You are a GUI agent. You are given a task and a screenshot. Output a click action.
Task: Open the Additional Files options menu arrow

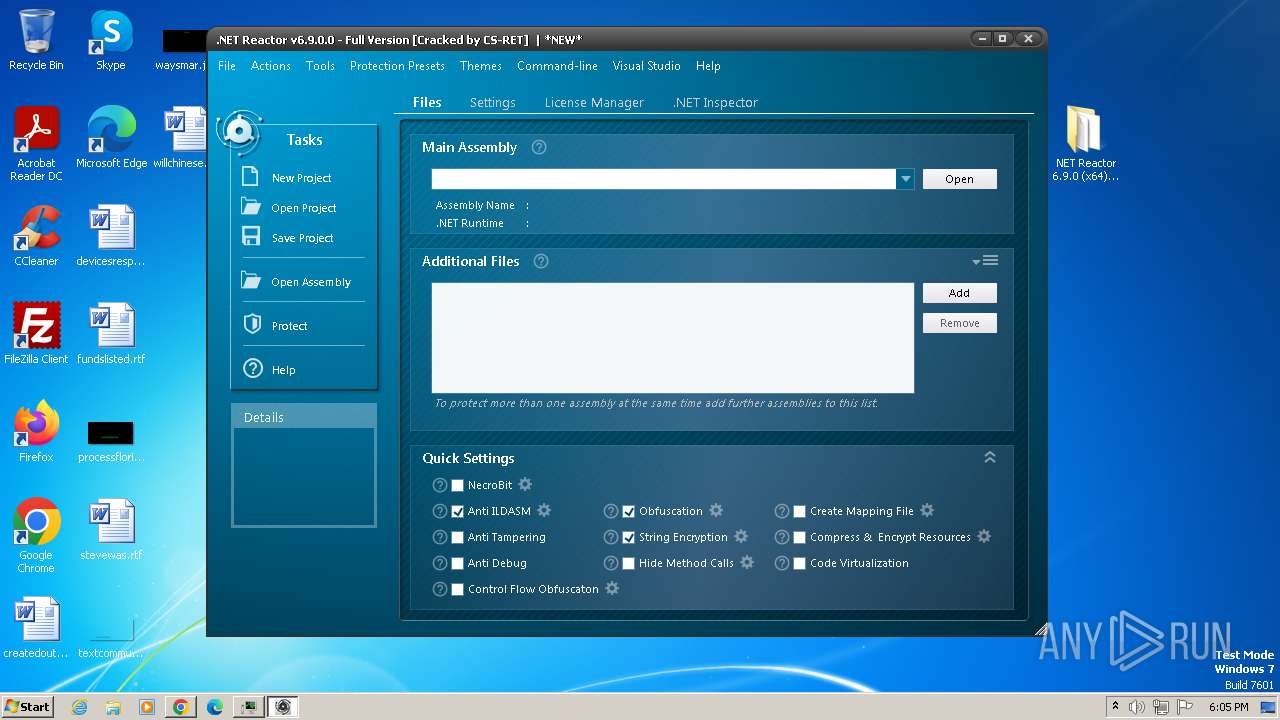tap(985, 261)
